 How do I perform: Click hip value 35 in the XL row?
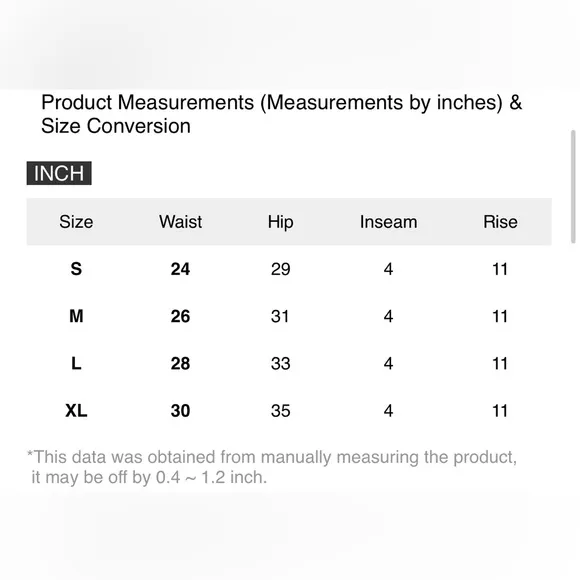280,411
